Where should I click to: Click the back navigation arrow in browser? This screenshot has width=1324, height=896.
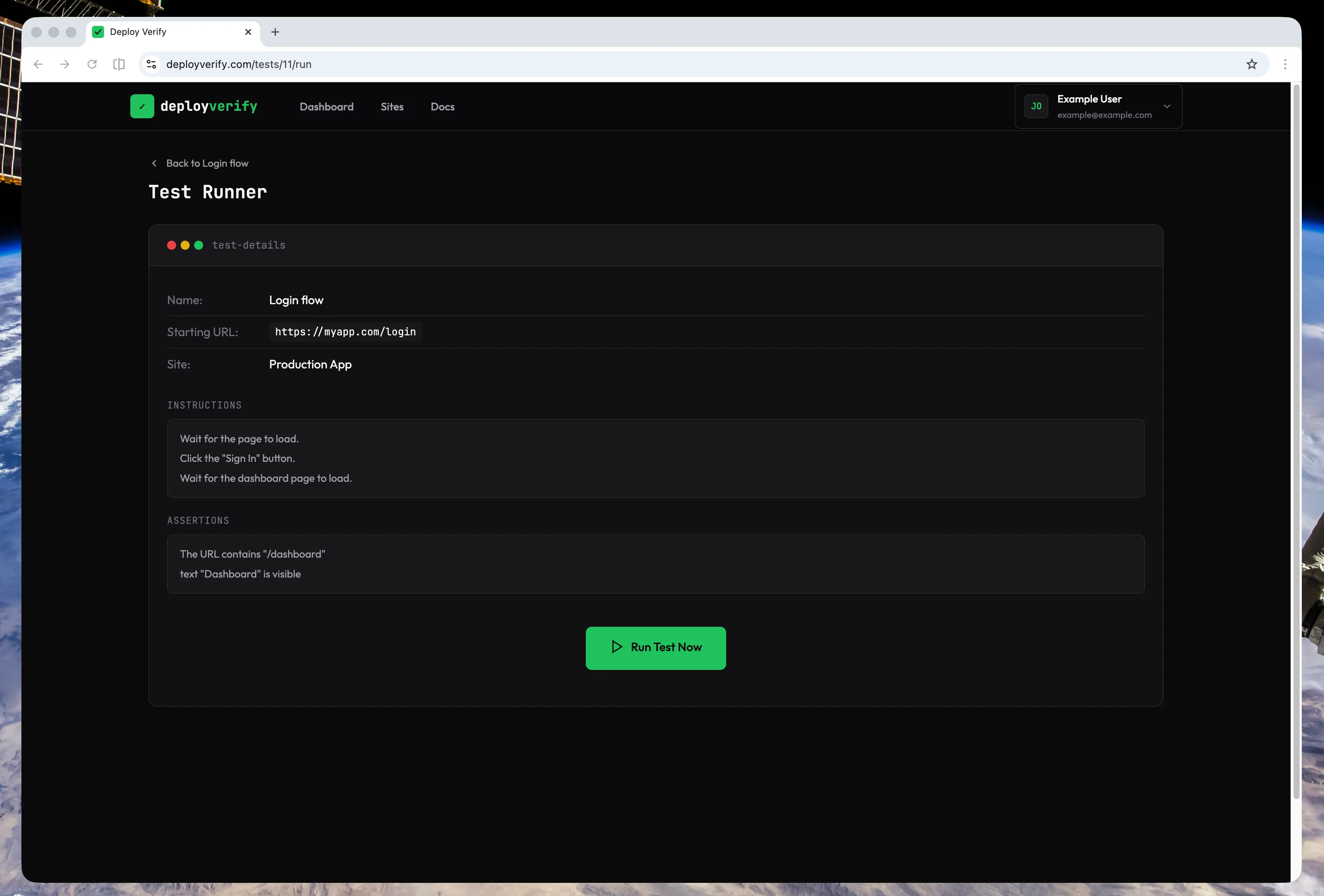pos(38,64)
